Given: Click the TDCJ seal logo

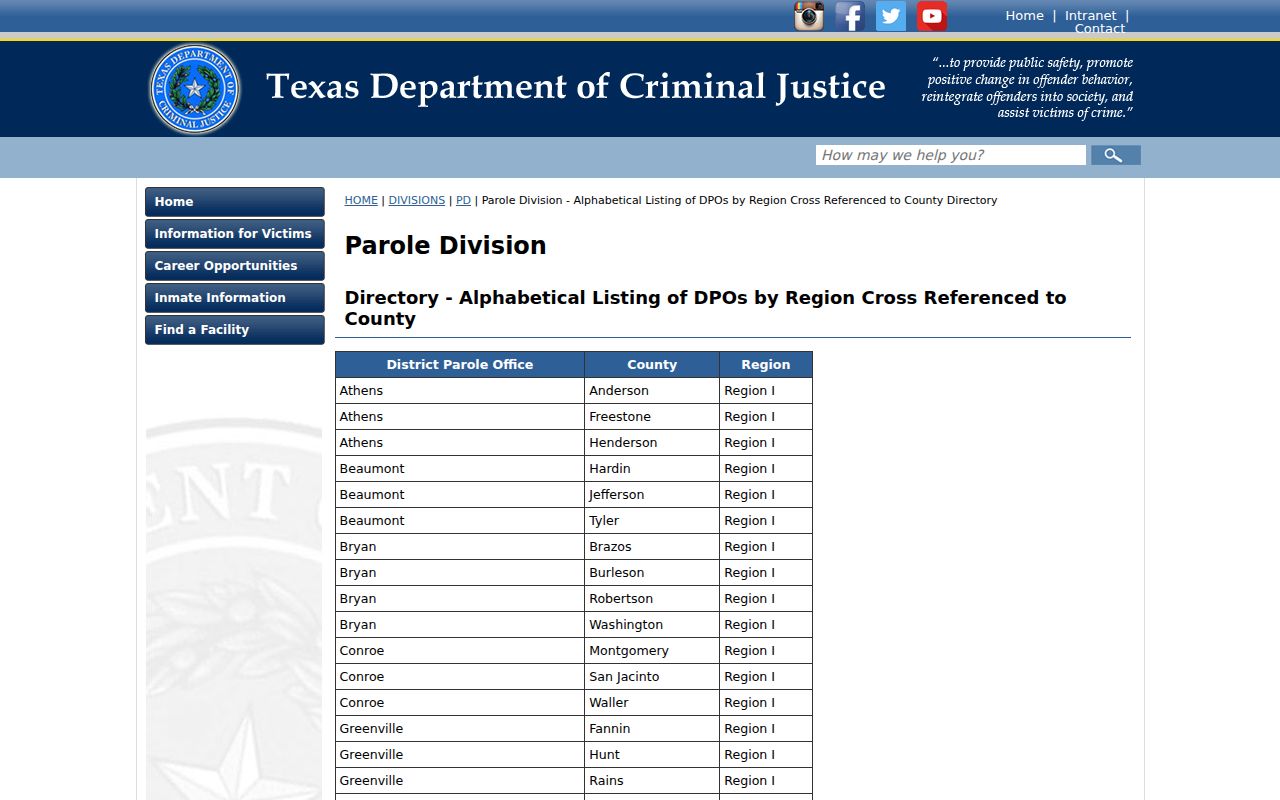Looking at the screenshot, I should (195, 89).
